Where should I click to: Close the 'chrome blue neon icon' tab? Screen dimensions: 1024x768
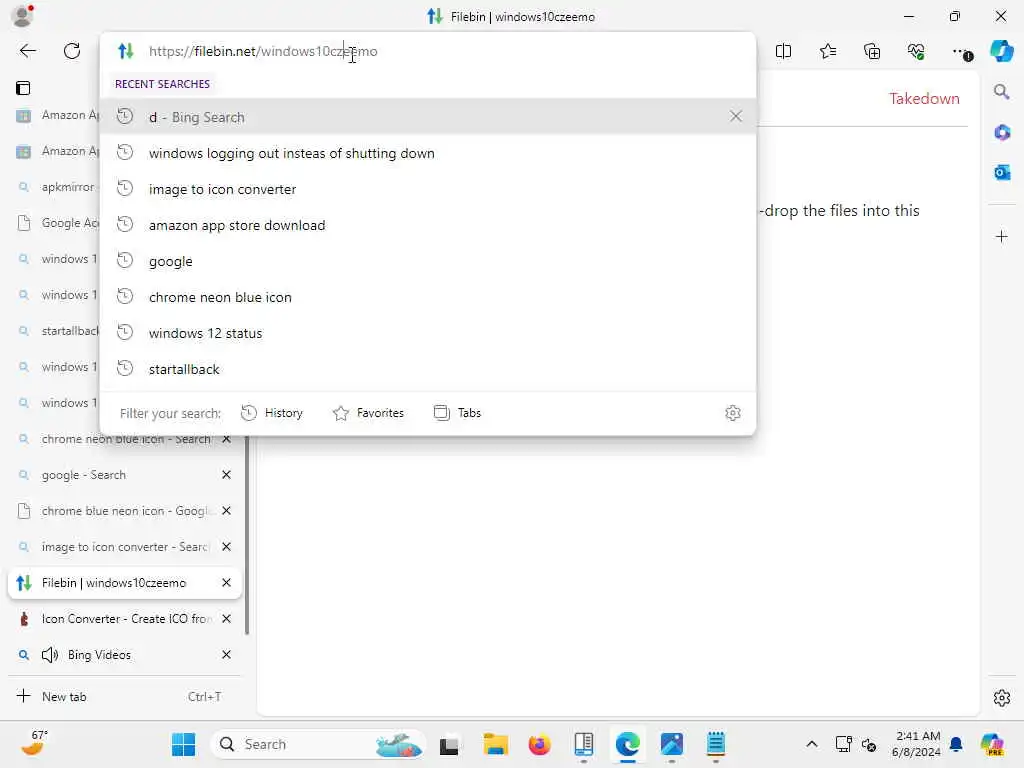coord(226,511)
